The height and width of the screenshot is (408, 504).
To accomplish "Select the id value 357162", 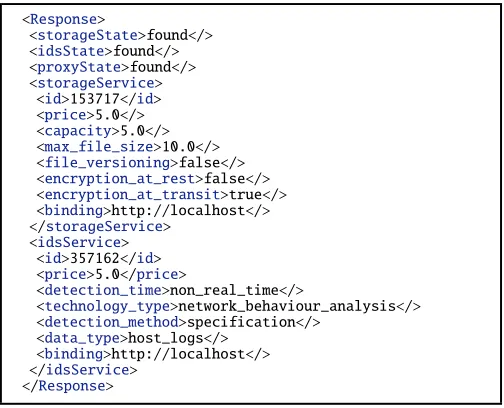I will (95, 258).
